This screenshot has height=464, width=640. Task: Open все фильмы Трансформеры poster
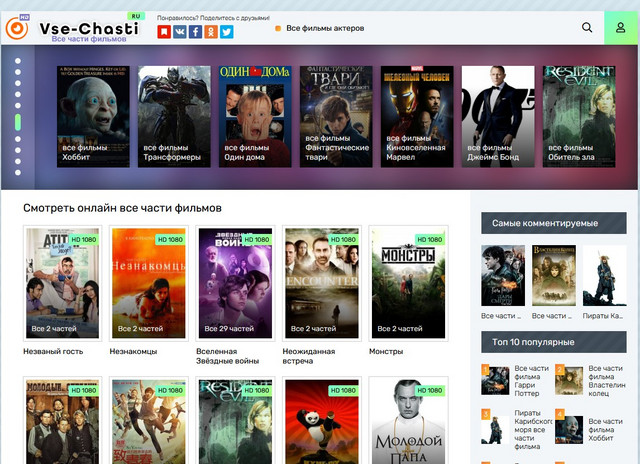tap(174, 117)
